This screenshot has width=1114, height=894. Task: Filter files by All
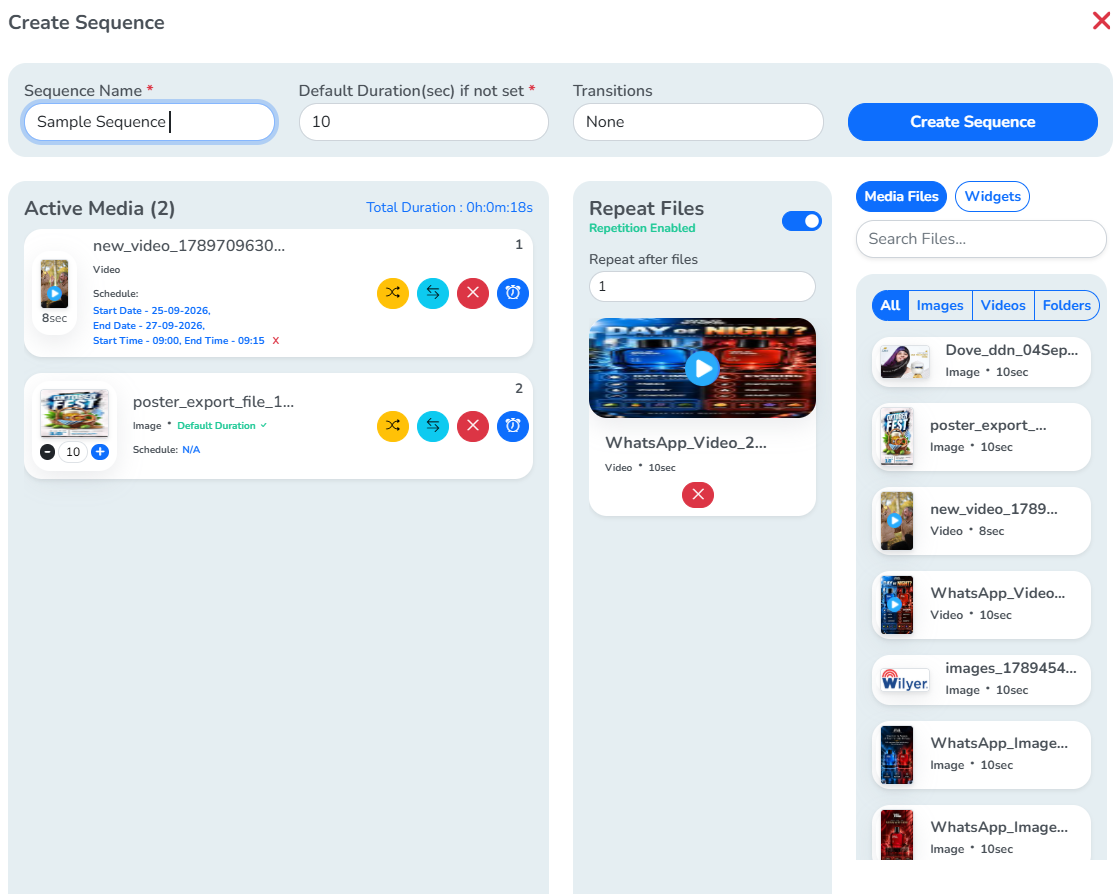click(890, 306)
